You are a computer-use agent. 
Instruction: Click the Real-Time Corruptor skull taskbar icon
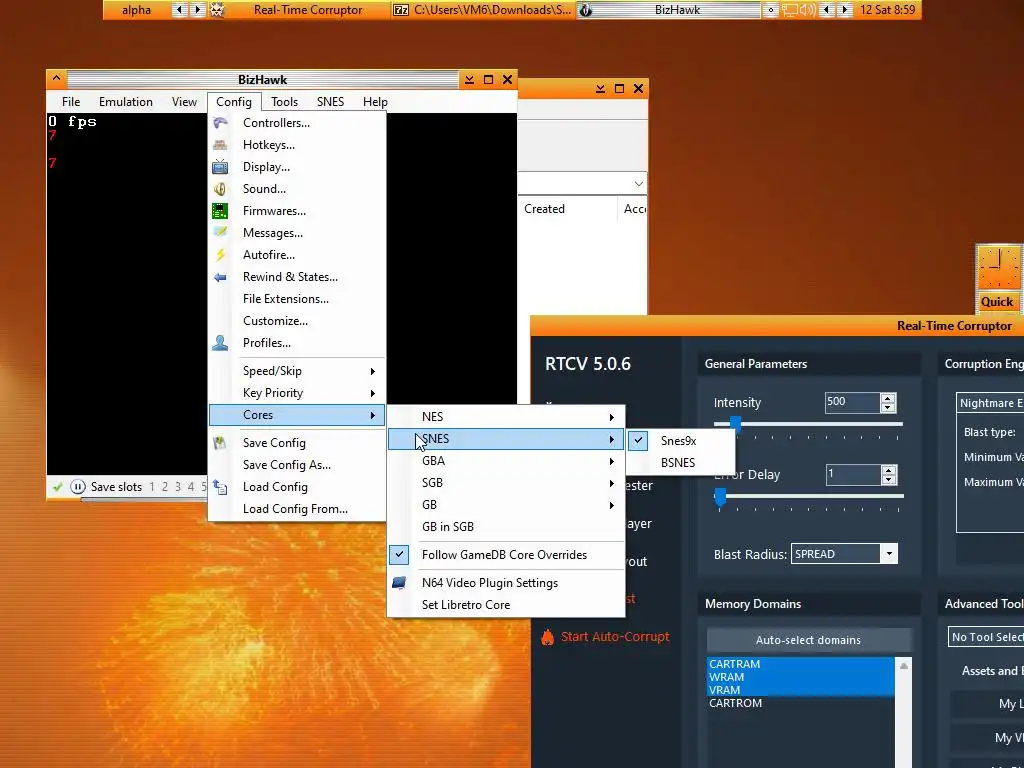(217, 10)
